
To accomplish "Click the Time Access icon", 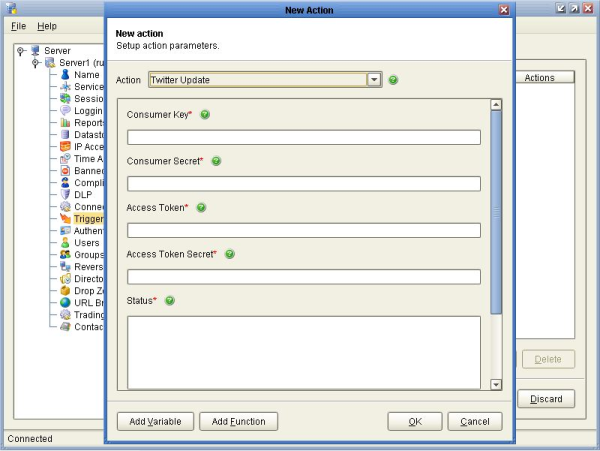I will 65,158.
